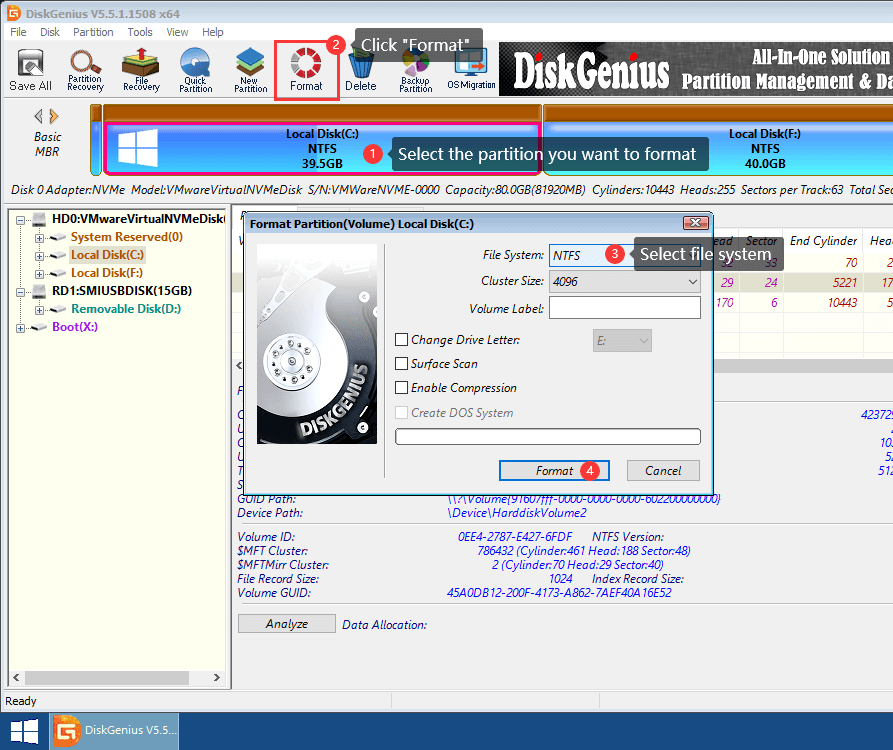The width and height of the screenshot is (893, 750).
Task: Open the OS Migration tool
Action: point(471,70)
